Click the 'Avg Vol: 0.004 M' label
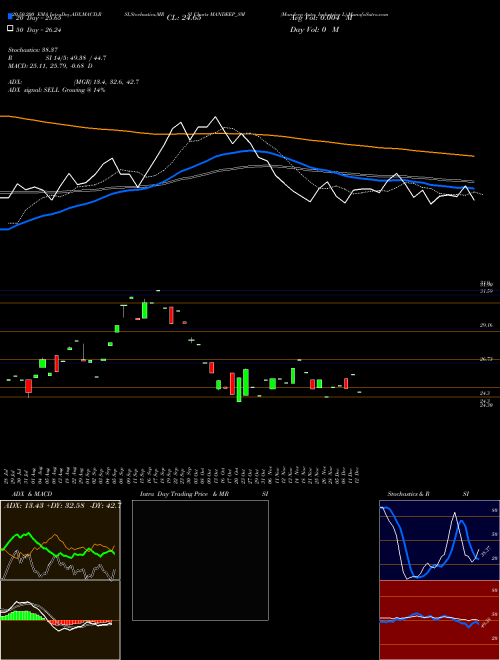The width and height of the screenshot is (500, 660). point(321,18)
